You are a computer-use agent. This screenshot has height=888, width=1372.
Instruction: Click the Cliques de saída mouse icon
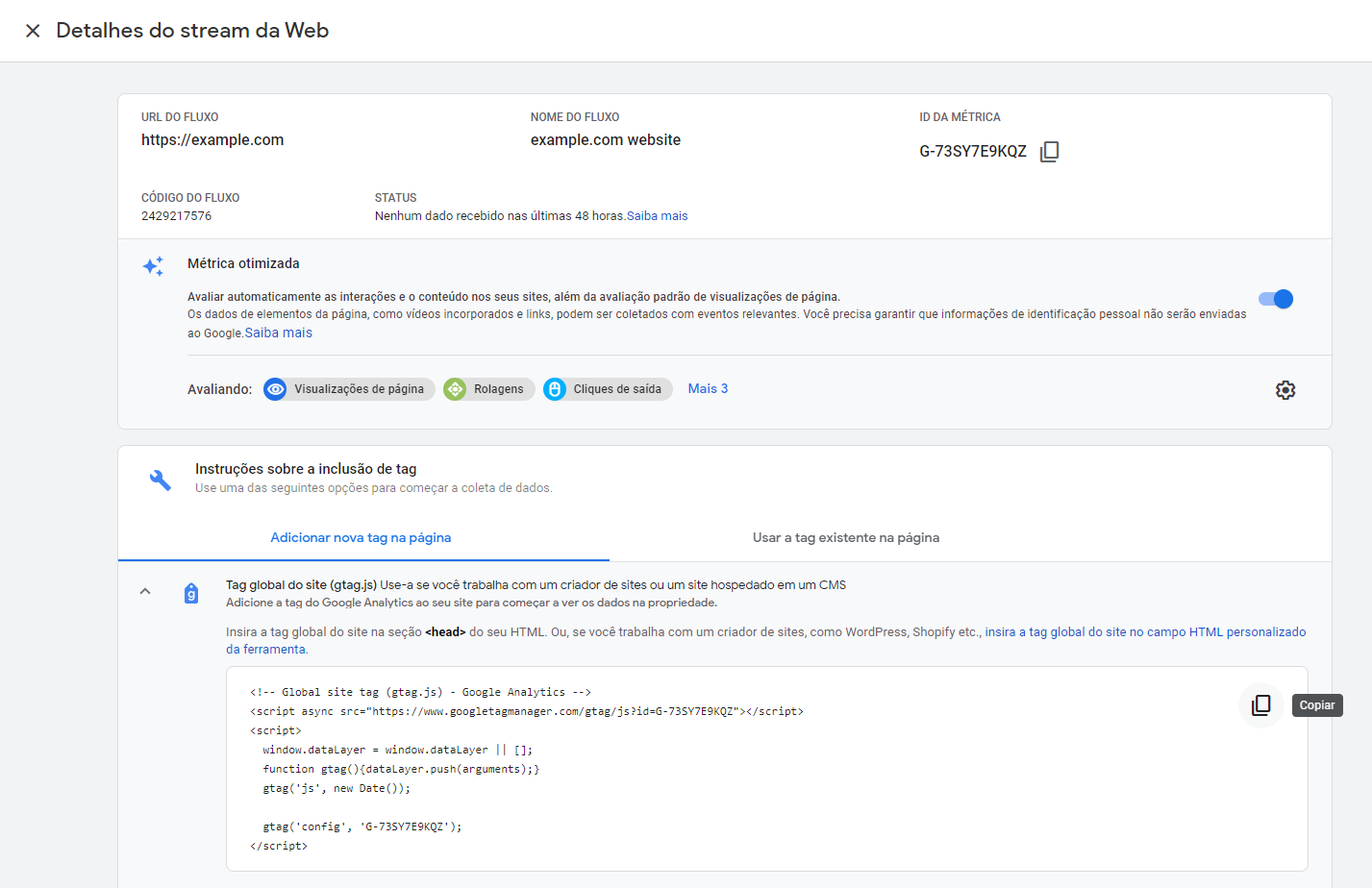pos(555,389)
